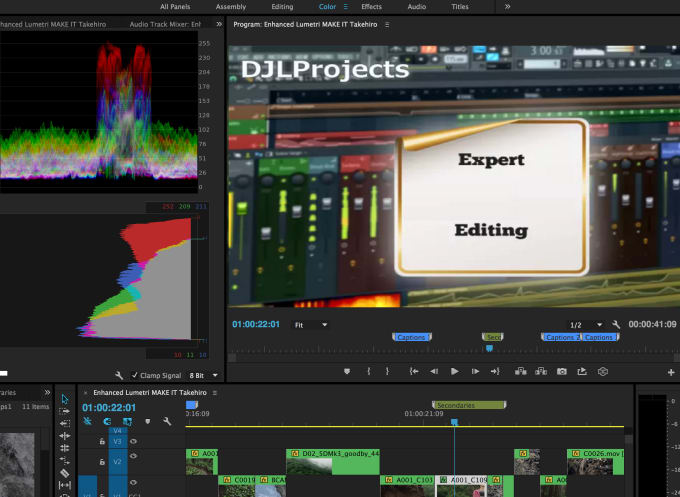Toggle Snap in timeline
Viewport: 680px width, 497px height.
coord(107,421)
